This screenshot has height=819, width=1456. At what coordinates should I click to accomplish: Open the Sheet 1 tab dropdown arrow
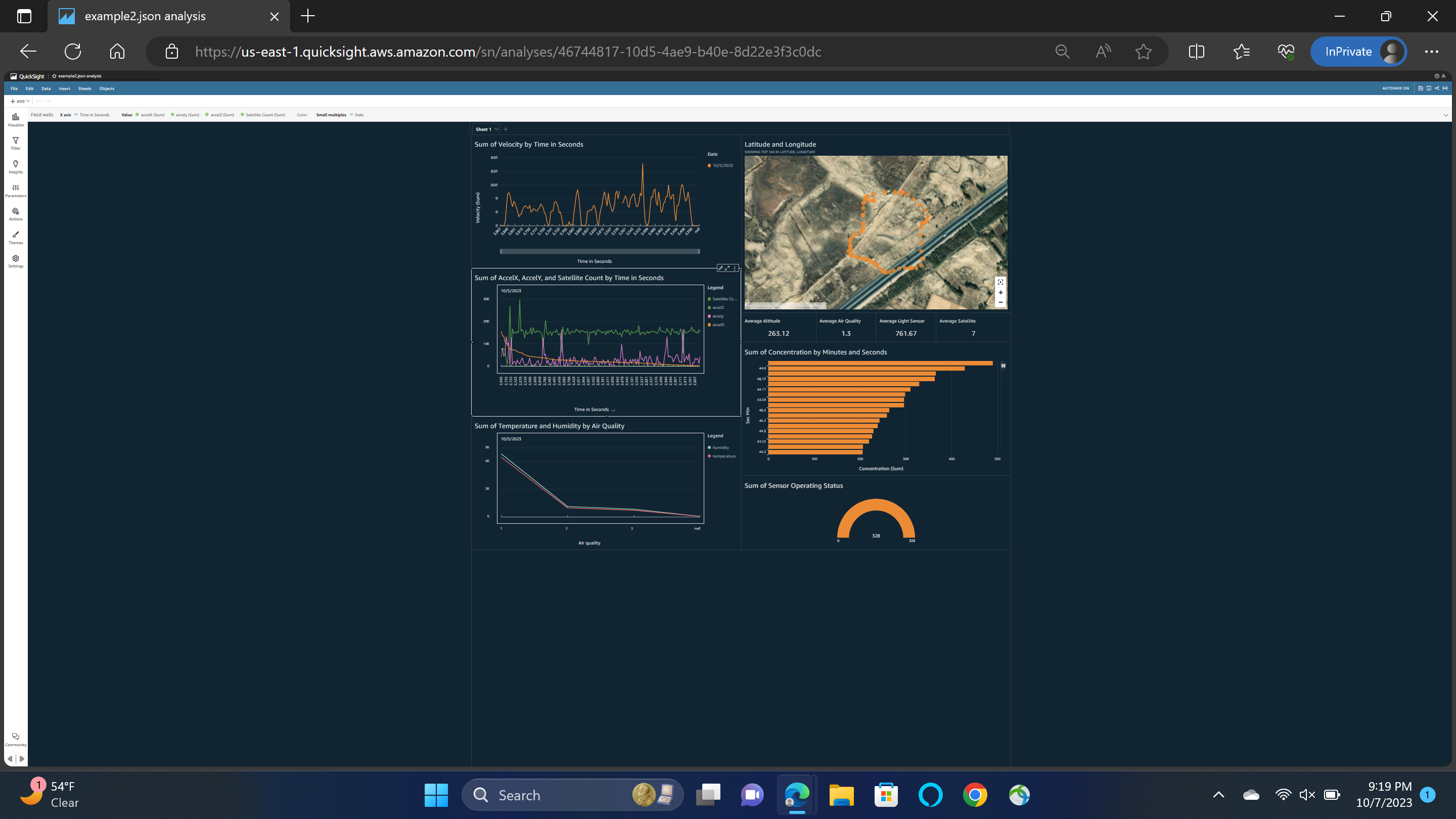coord(496,129)
